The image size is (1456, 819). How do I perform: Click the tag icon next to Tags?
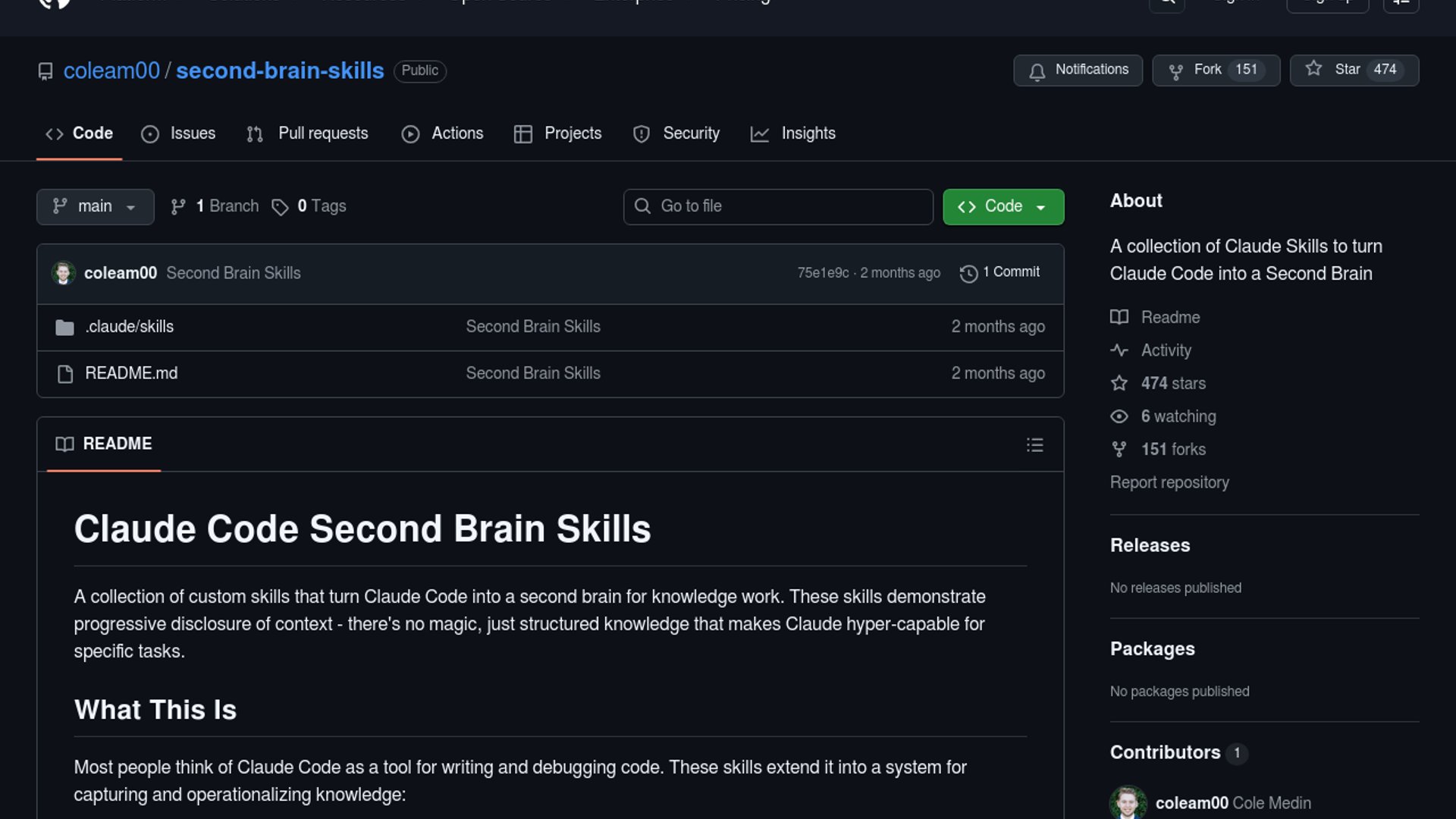click(x=280, y=207)
